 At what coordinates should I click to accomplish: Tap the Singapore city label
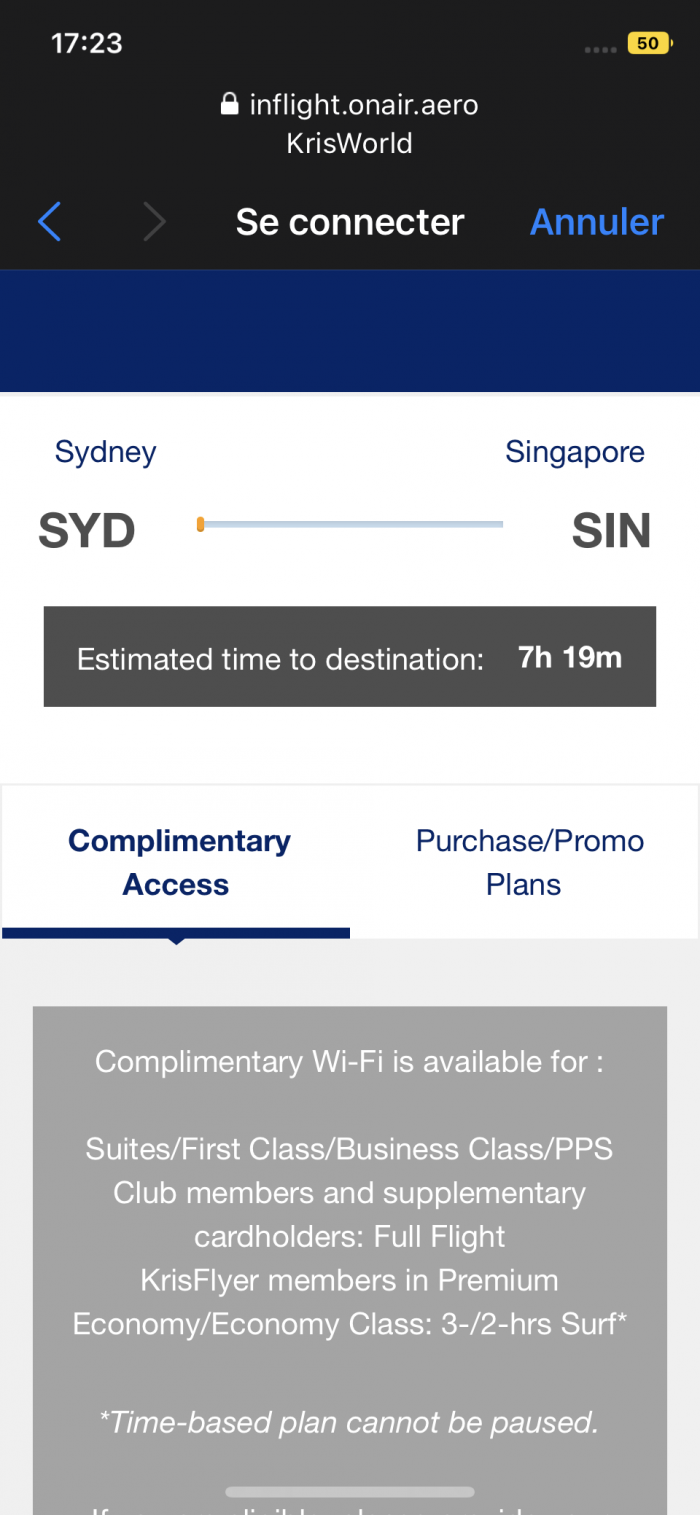575,452
